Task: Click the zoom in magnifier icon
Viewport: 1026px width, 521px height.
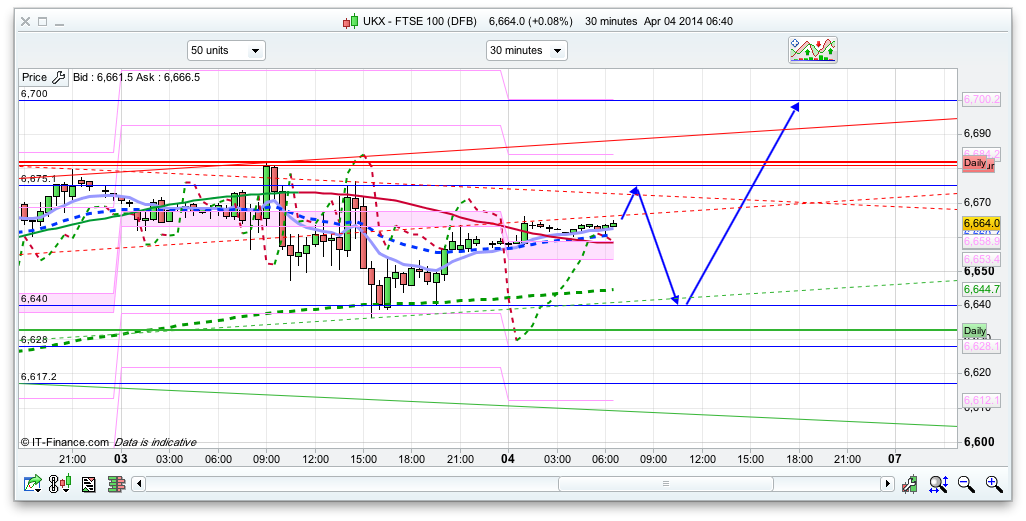Action: point(993,484)
